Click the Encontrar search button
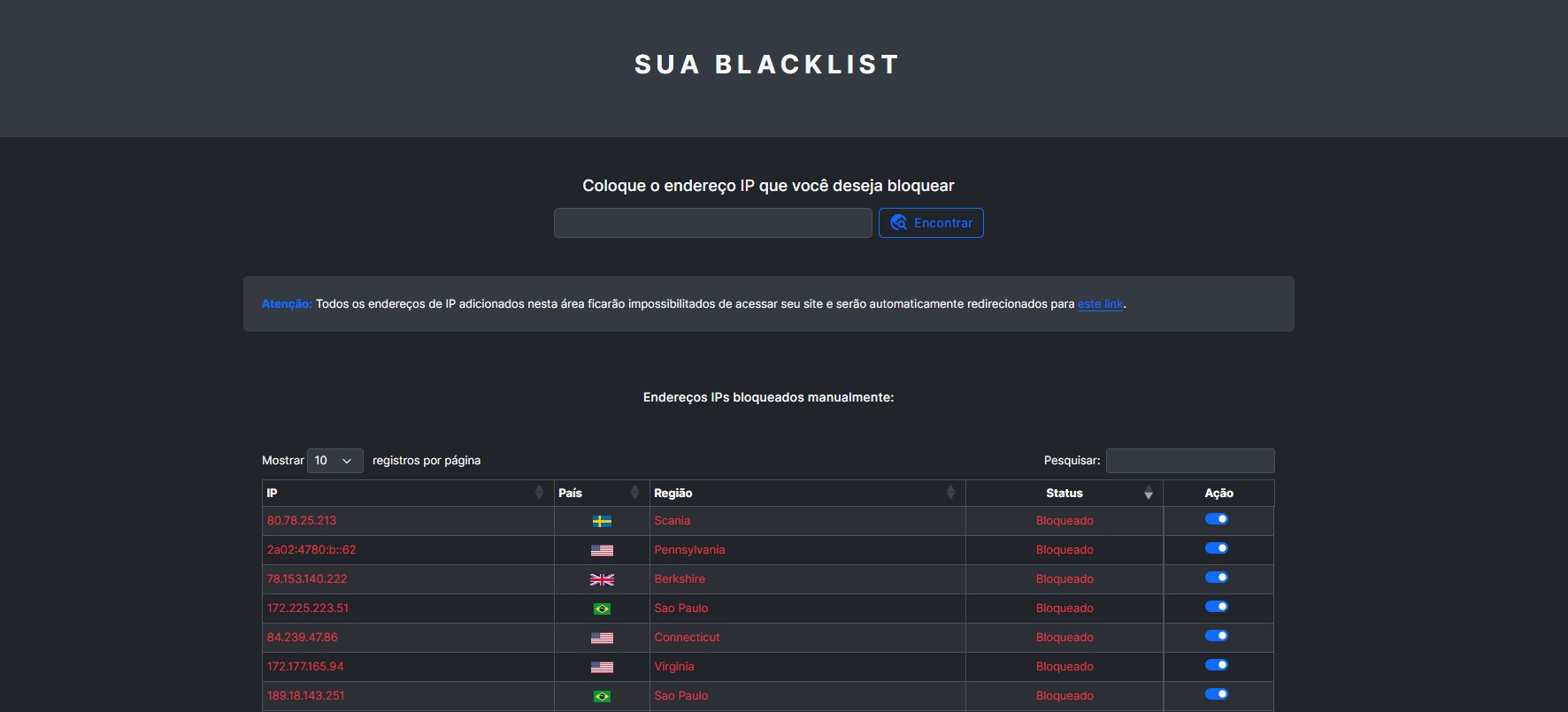Viewport: 1568px width, 712px height. coord(931,223)
